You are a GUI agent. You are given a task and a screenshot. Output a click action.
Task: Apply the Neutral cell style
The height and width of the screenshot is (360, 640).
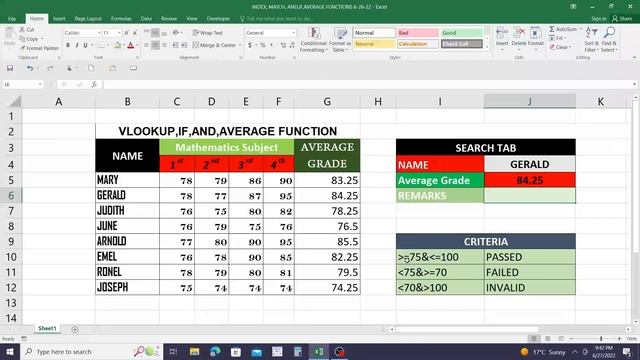(x=374, y=44)
